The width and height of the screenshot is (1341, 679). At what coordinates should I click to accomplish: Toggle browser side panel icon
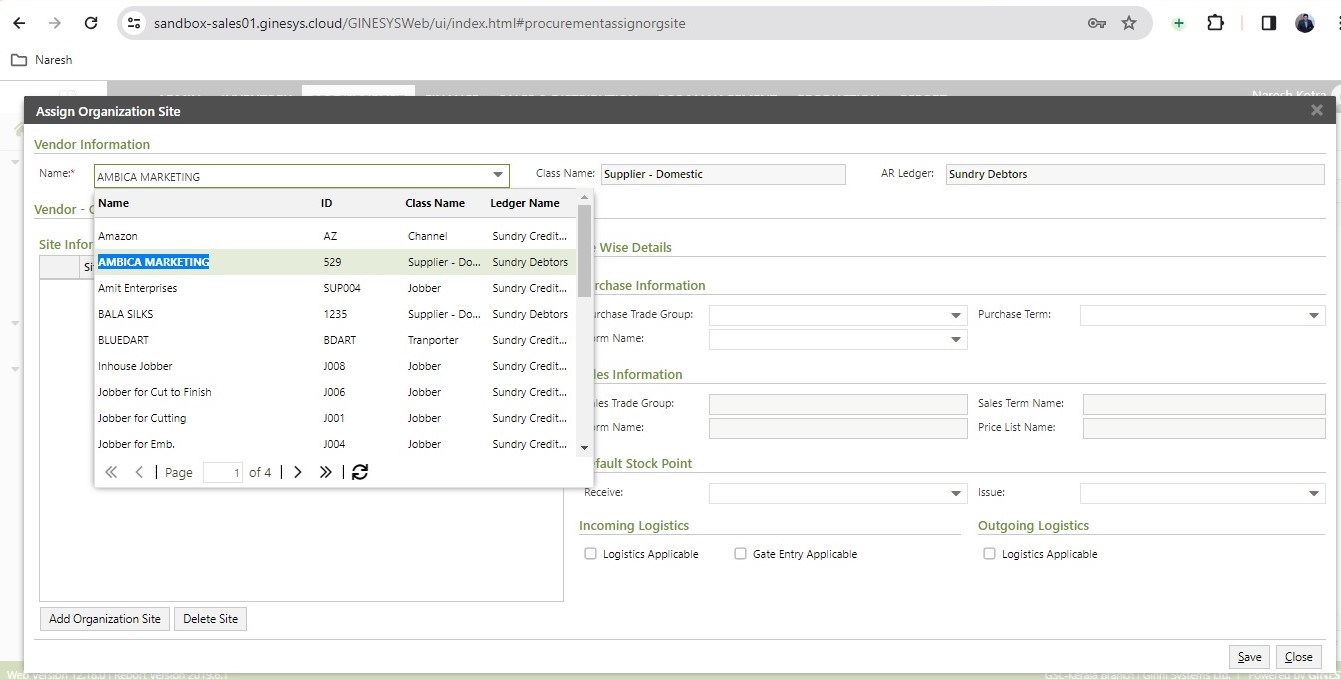coord(1268,23)
